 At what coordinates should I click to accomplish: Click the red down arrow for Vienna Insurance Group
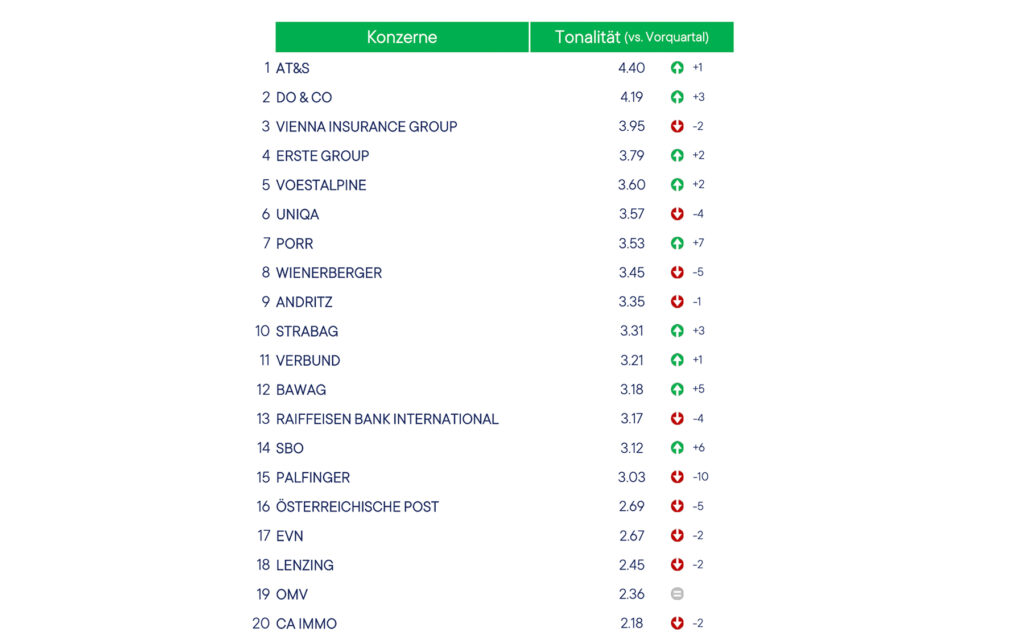(677, 126)
